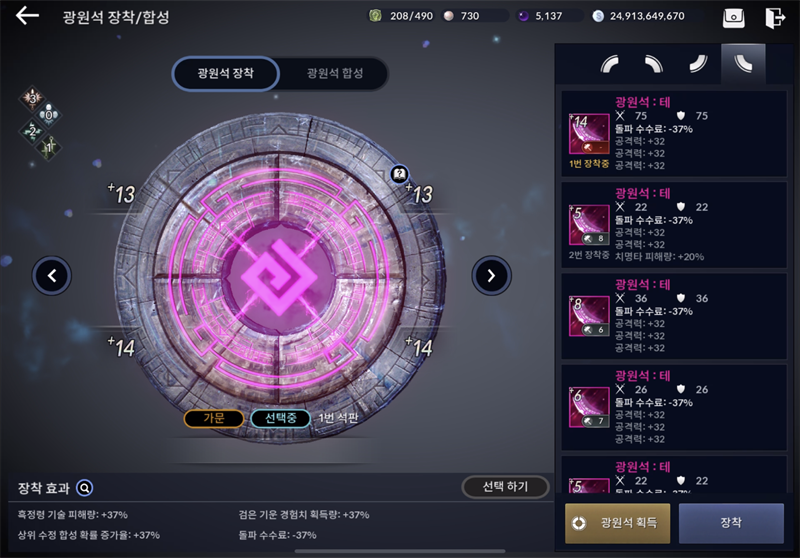This screenshot has width=800, height=558.
Task: Show previous stone slab with left arrow
Action: pos(52,276)
